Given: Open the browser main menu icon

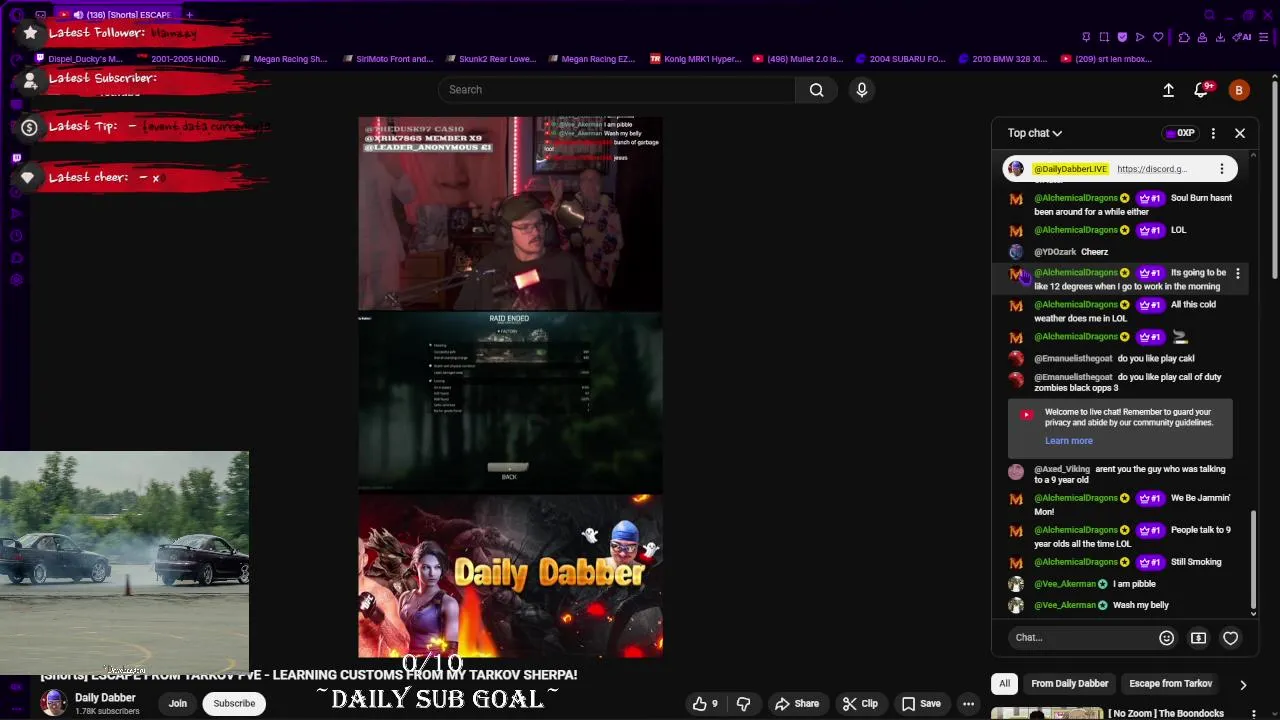Looking at the screenshot, I should 1264,37.
